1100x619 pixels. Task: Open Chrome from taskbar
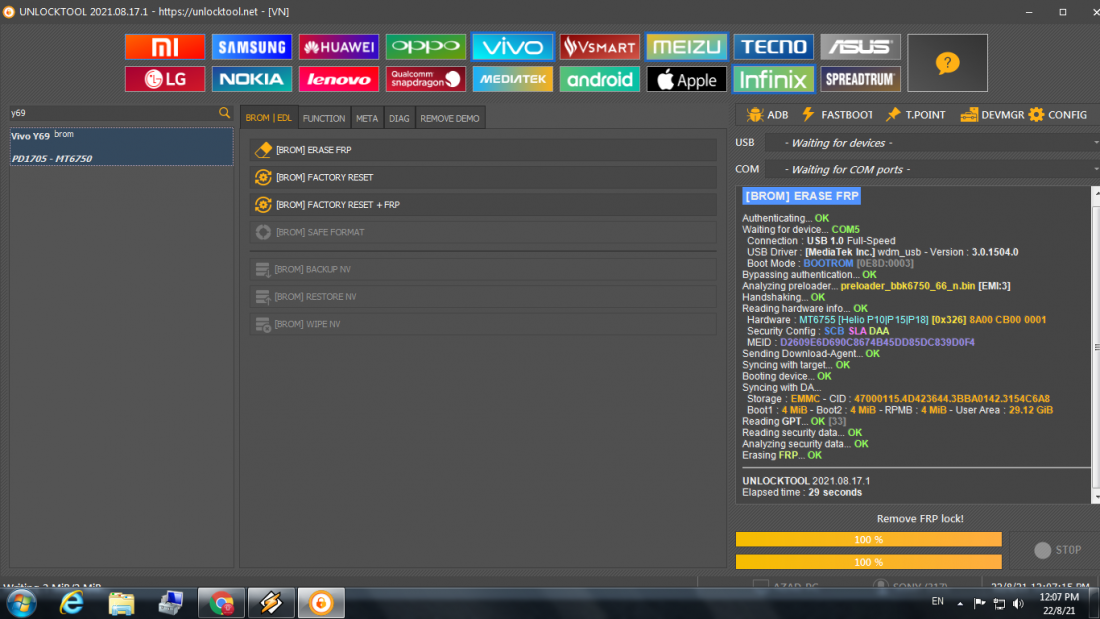tap(222, 603)
